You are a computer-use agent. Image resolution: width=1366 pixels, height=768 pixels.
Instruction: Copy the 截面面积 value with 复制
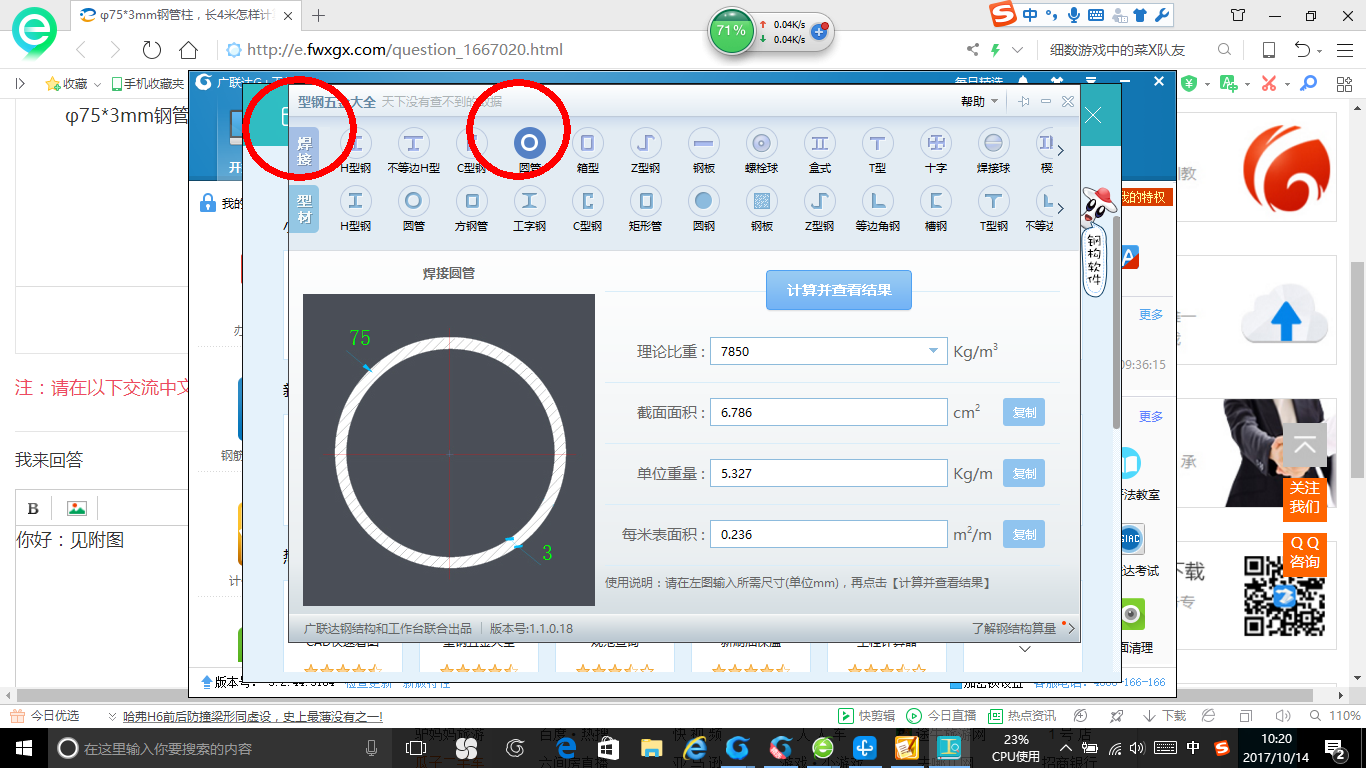1024,412
